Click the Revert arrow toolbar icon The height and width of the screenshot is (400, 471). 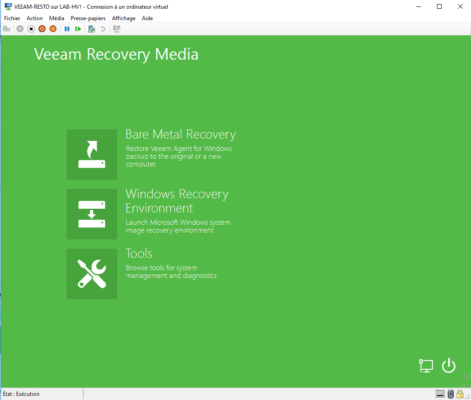coord(103,29)
